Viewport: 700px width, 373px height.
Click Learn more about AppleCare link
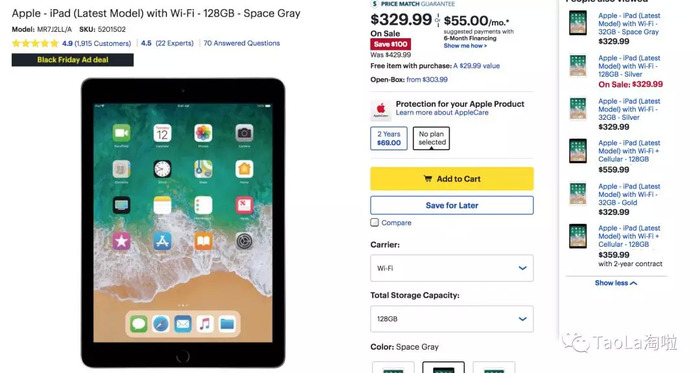[x=442, y=112]
